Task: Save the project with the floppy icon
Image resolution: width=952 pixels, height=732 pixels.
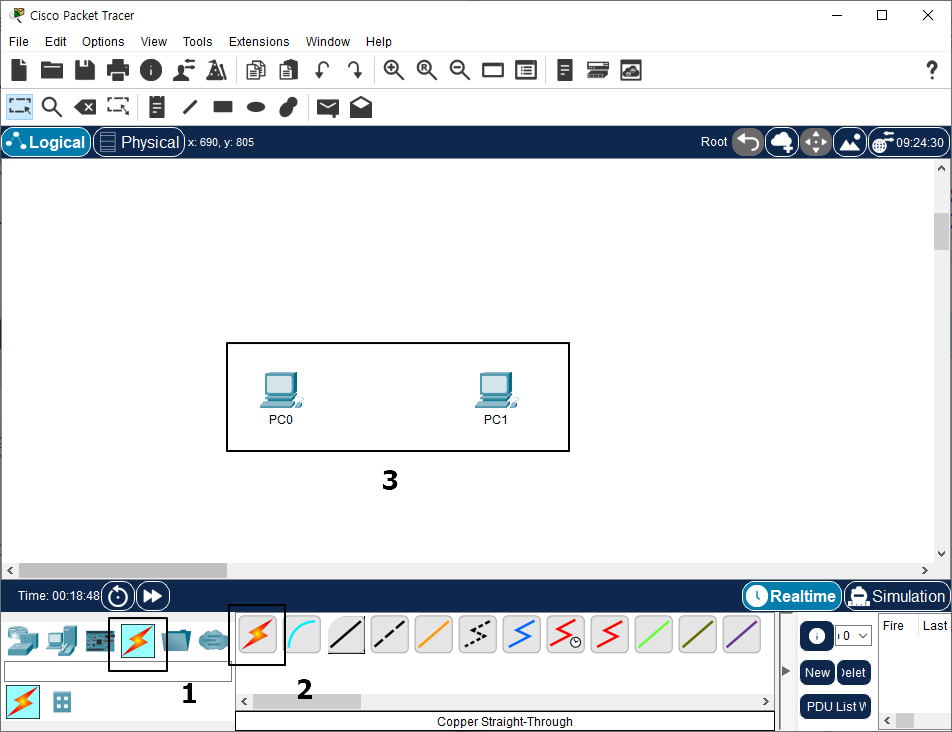Action: point(84,70)
